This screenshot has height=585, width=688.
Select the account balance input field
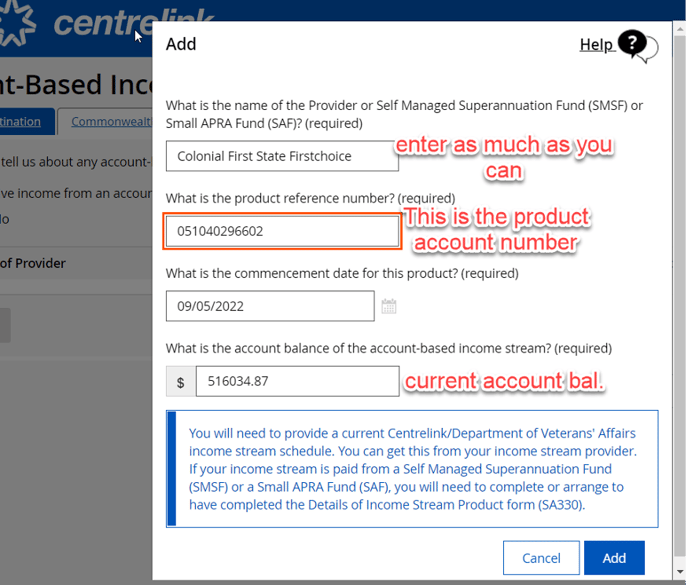(x=297, y=381)
